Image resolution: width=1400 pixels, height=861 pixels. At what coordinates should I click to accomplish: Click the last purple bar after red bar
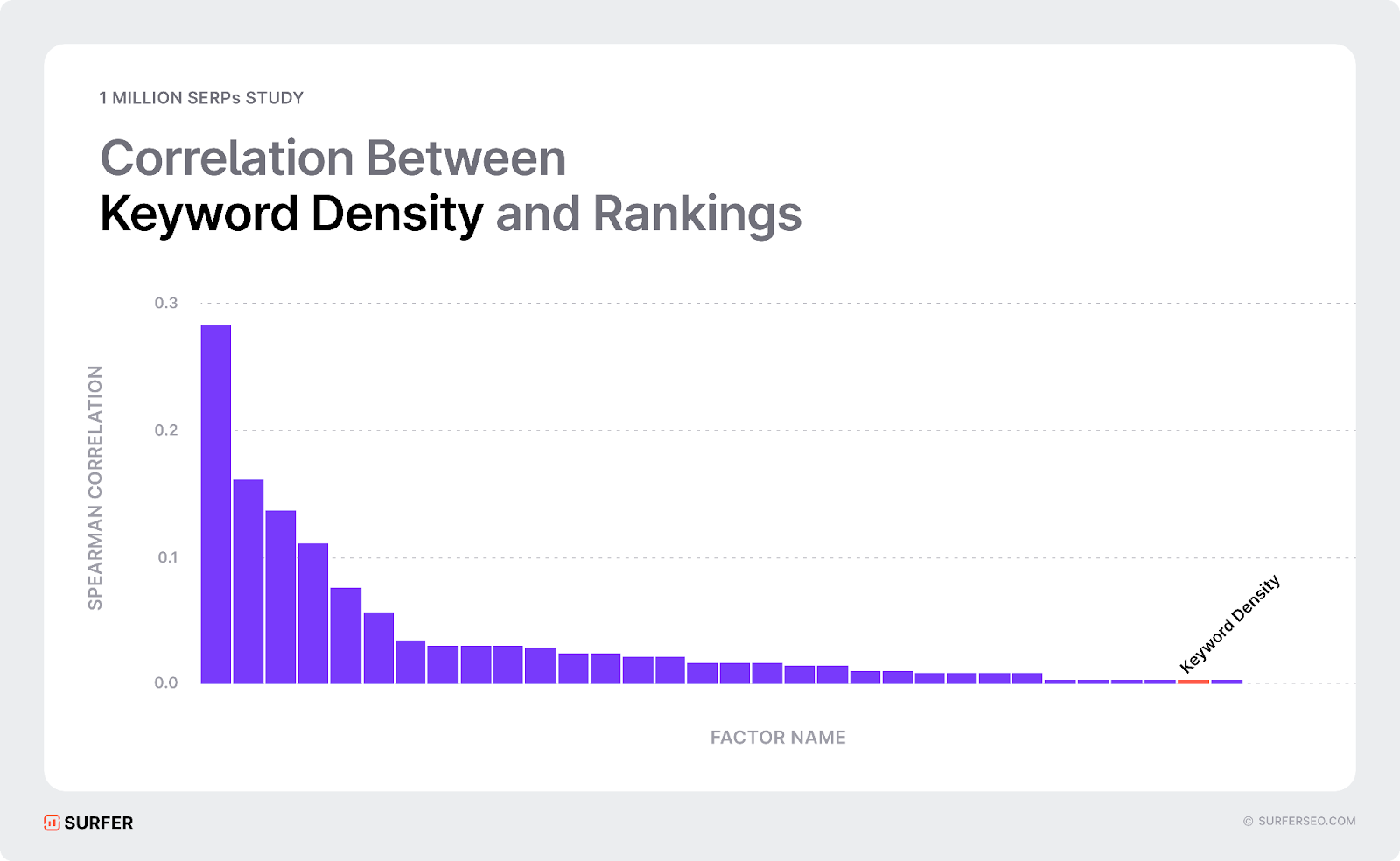(1227, 682)
